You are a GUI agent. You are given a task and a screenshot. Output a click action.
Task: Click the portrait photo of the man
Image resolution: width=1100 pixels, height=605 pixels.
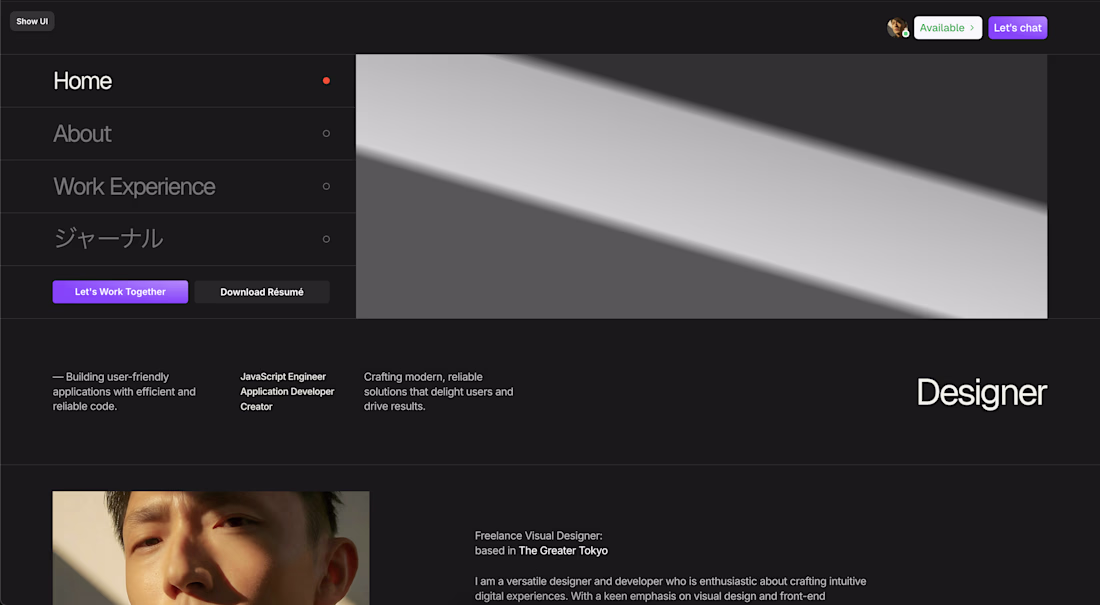click(210, 548)
